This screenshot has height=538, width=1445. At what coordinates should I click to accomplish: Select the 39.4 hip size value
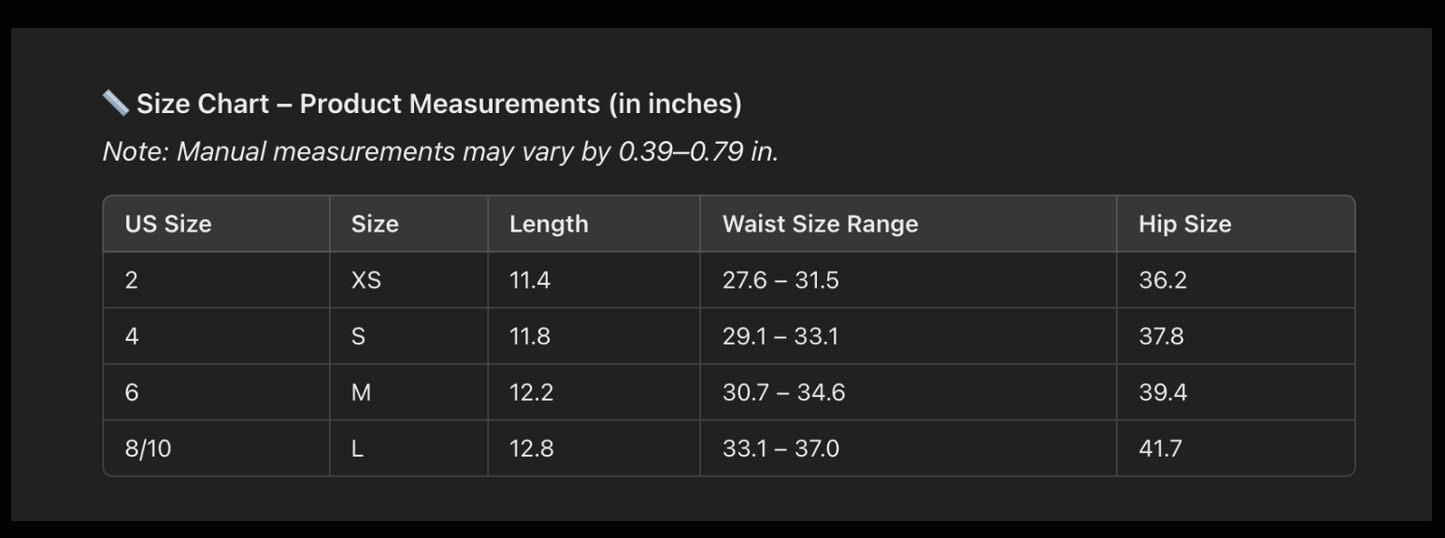tap(1162, 393)
